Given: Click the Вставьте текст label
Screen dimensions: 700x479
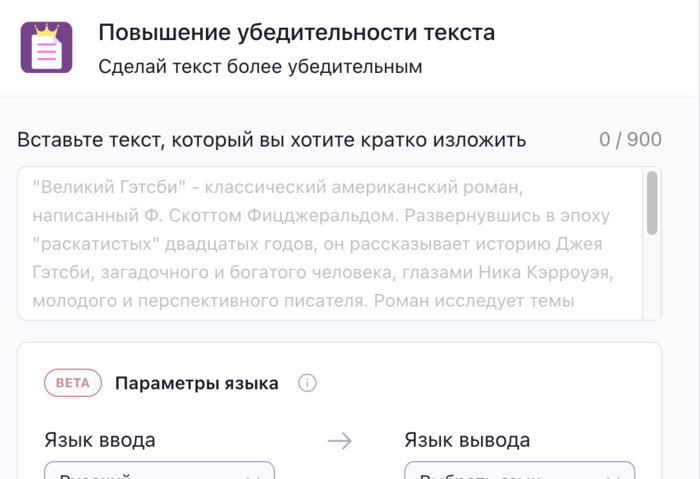Looking at the screenshot, I should coord(271,139).
